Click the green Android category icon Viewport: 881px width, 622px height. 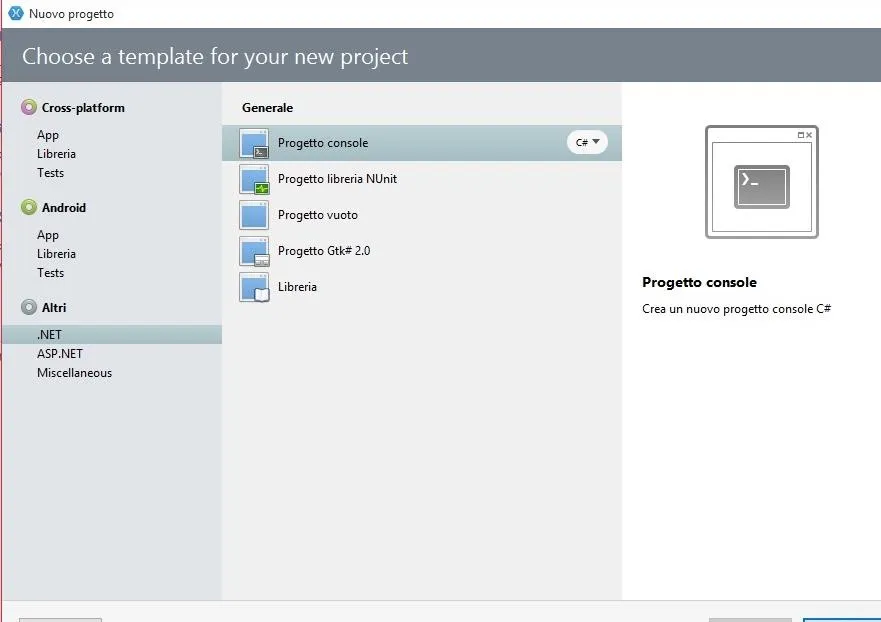29,207
